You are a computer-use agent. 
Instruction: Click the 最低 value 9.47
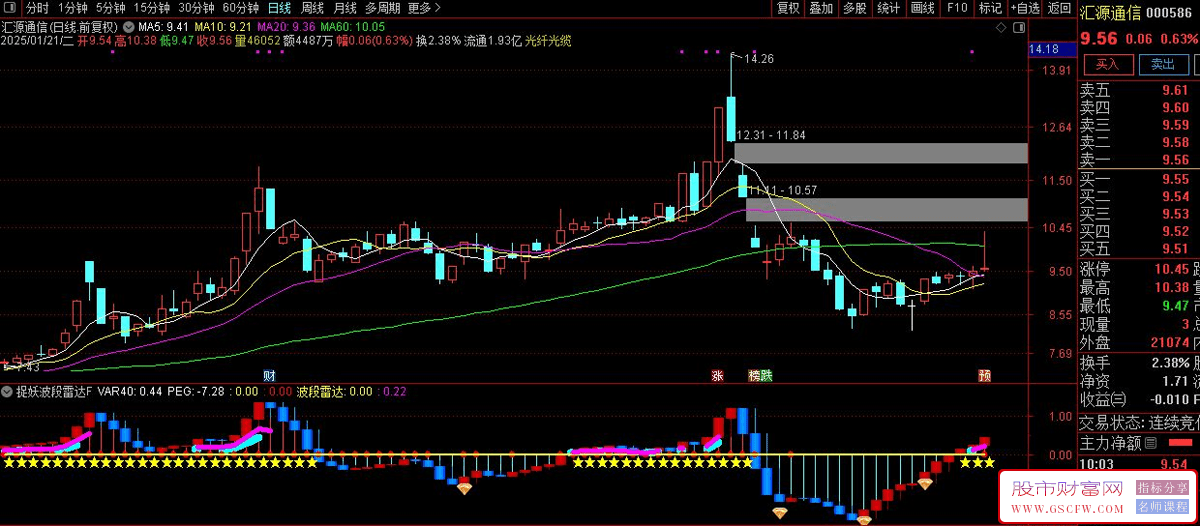[1174, 306]
